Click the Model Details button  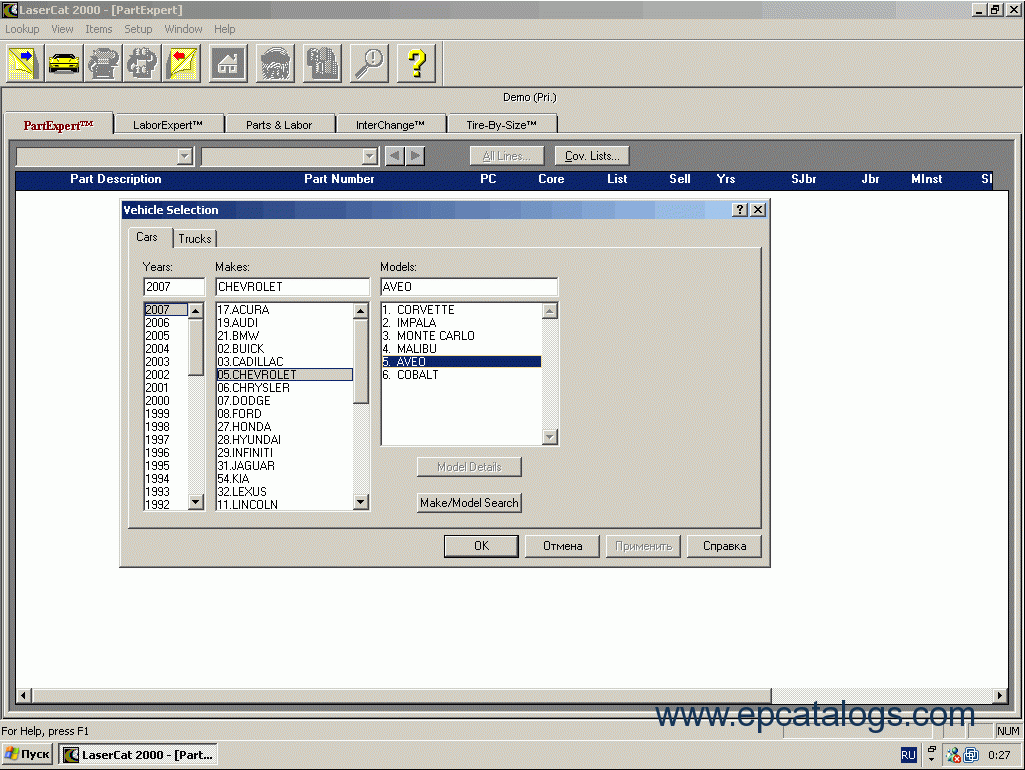(x=469, y=467)
